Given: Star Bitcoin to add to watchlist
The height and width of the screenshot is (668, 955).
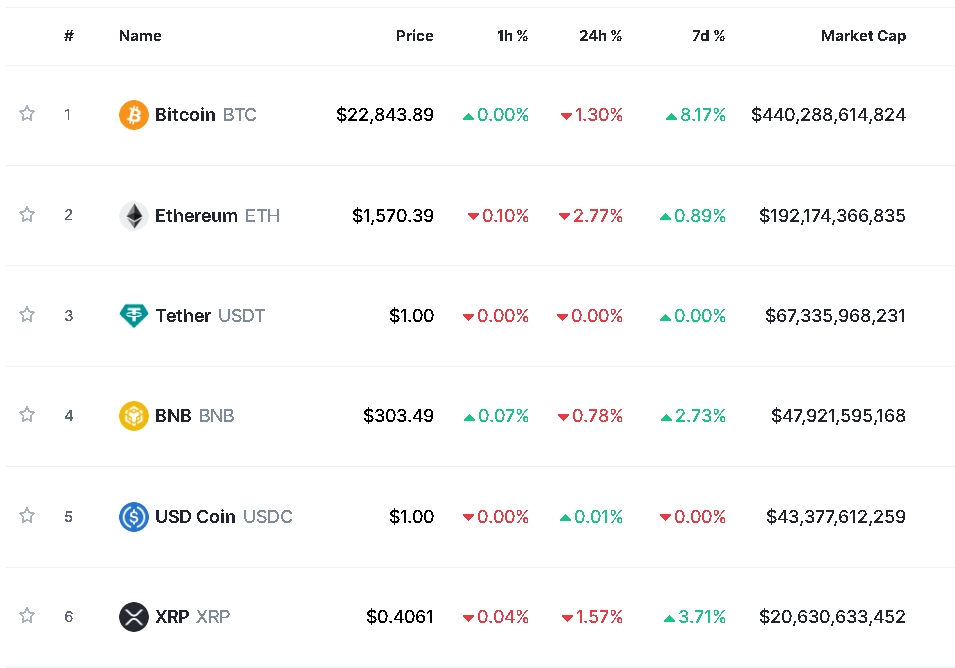Looking at the screenshot, I should (27, 114).
